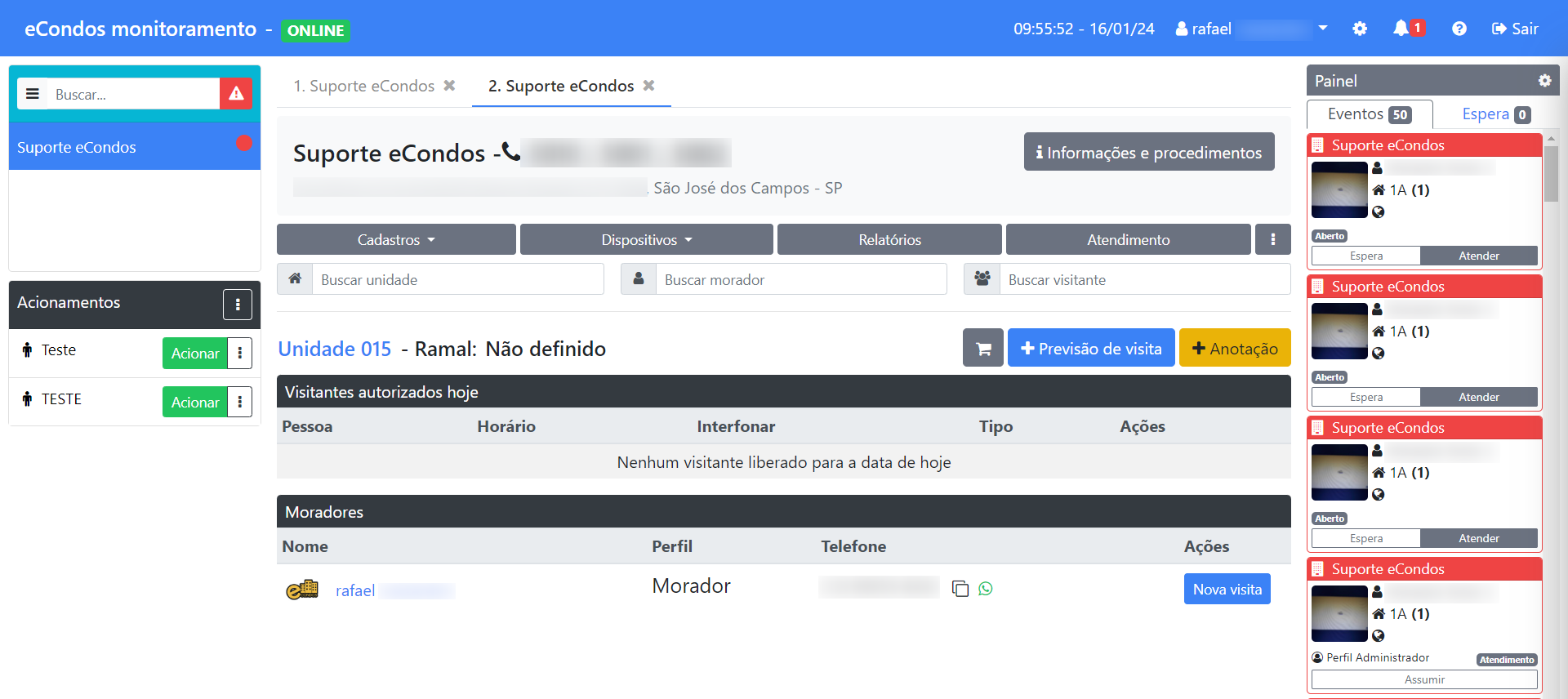Click Informações e procedimentos button
This screenshot has height=699, width=1568.
tap(1149, 152)
